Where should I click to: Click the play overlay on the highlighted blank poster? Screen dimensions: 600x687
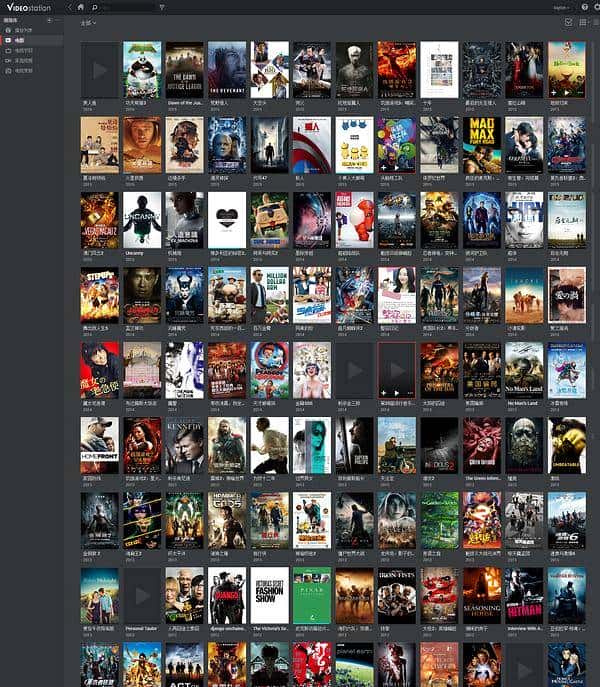(396, 393)
